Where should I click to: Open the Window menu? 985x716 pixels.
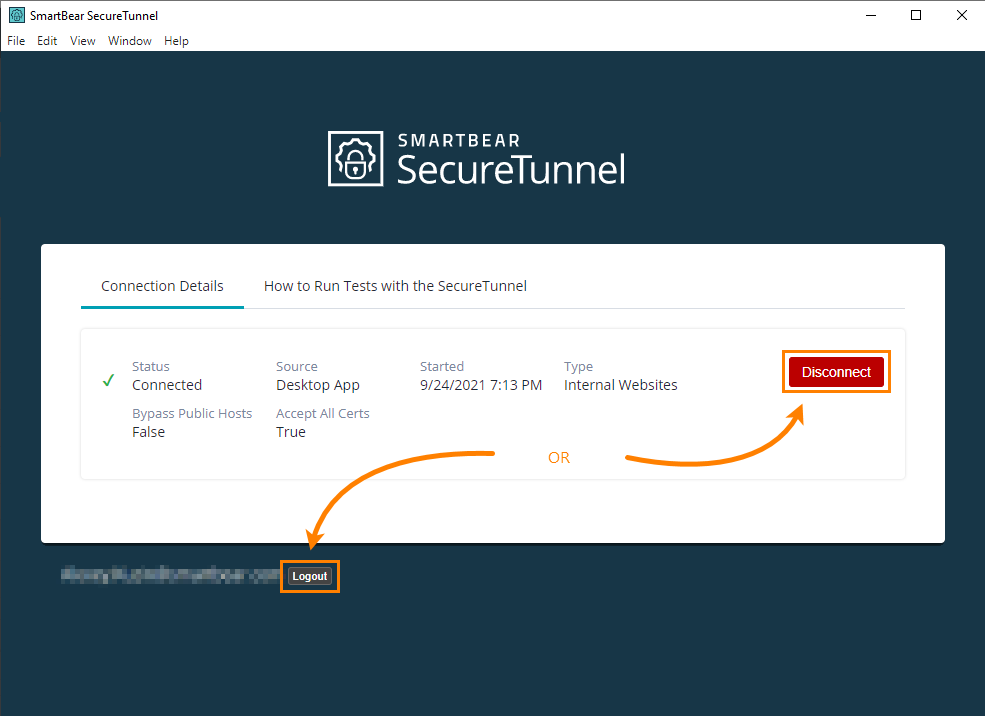130,41
